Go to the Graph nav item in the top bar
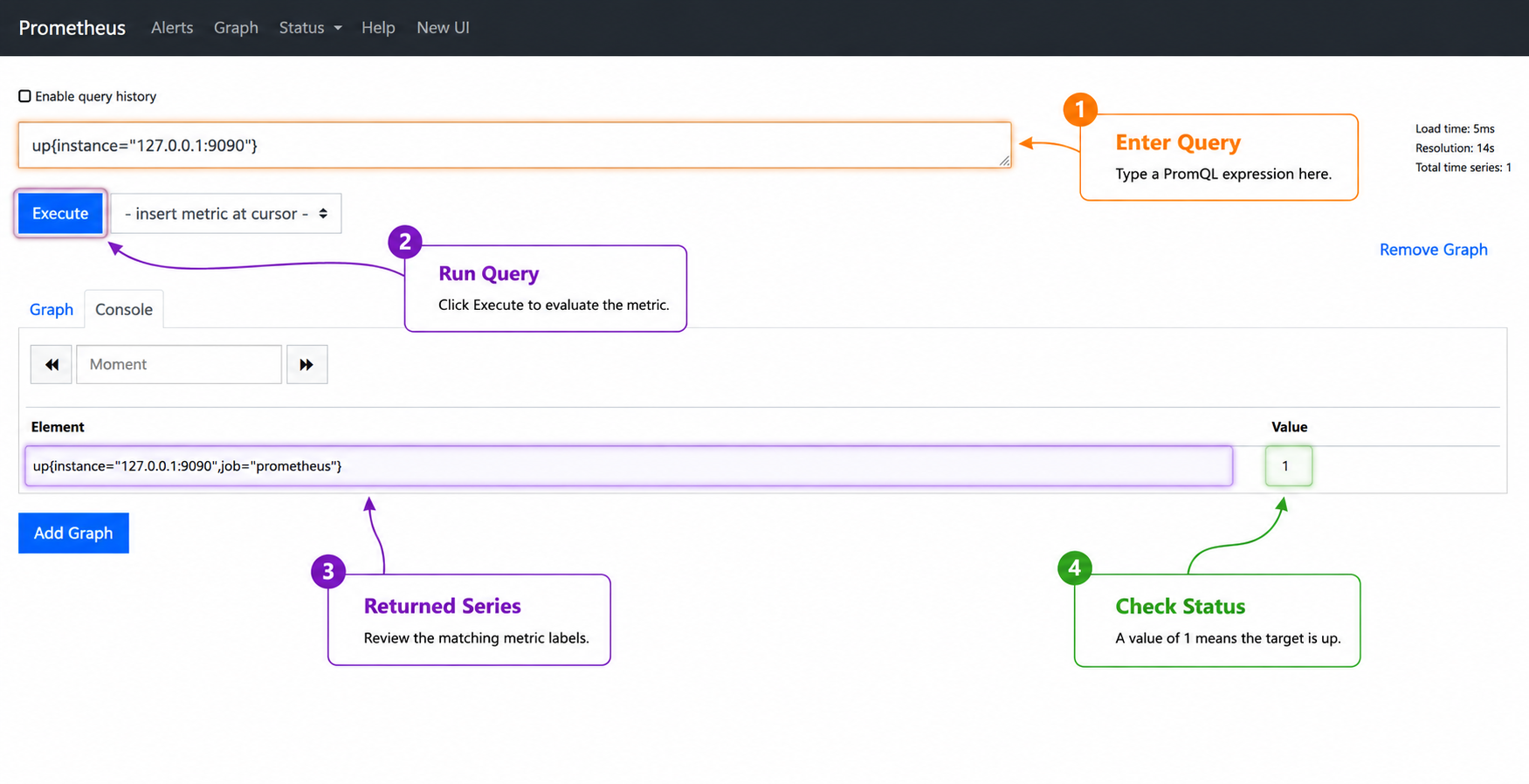Viewport: 1529px width, 784px height. tap(236, 28)
